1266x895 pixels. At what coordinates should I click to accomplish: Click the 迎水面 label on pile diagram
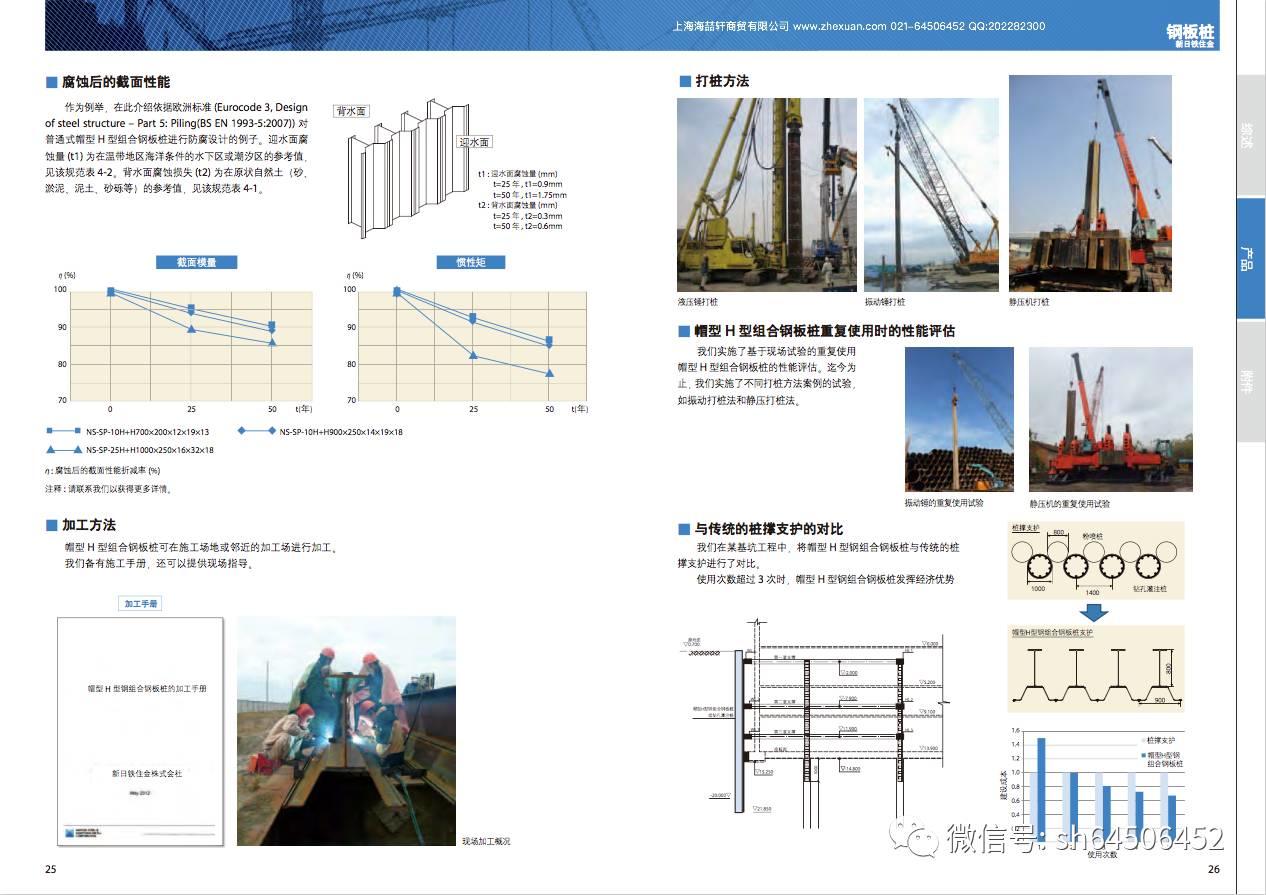click(x=474, y=143)
